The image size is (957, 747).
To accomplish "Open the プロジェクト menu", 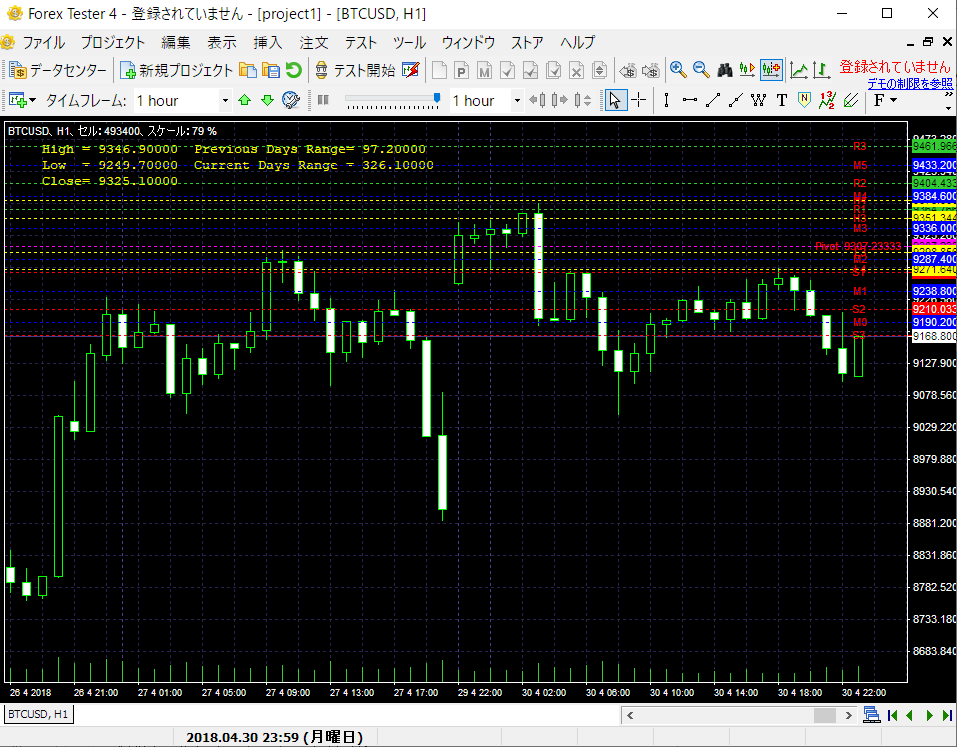I will click(113, 42).
